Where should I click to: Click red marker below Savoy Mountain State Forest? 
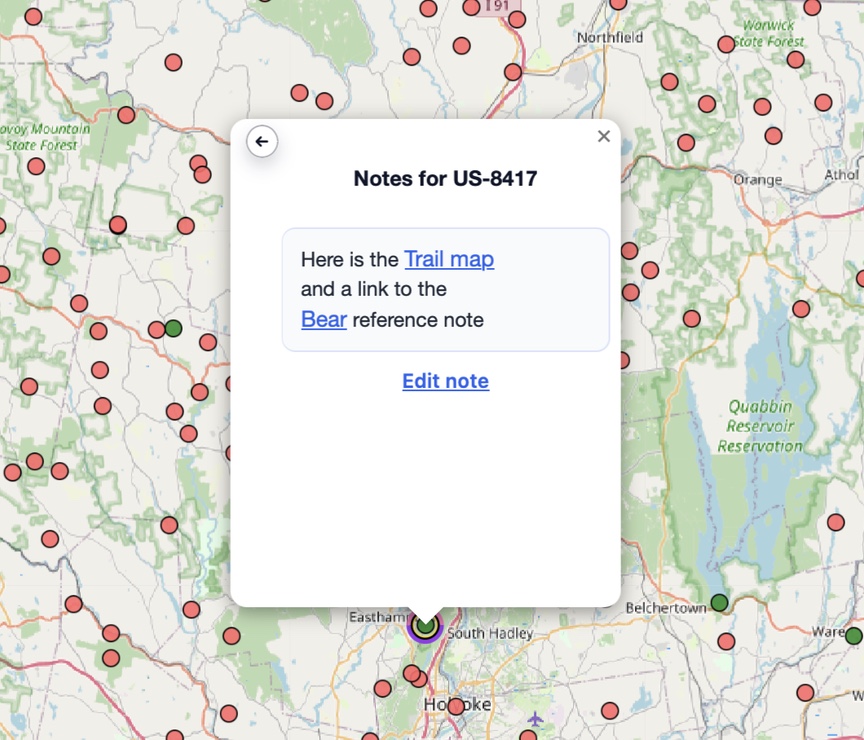click(x=36, y=166)
